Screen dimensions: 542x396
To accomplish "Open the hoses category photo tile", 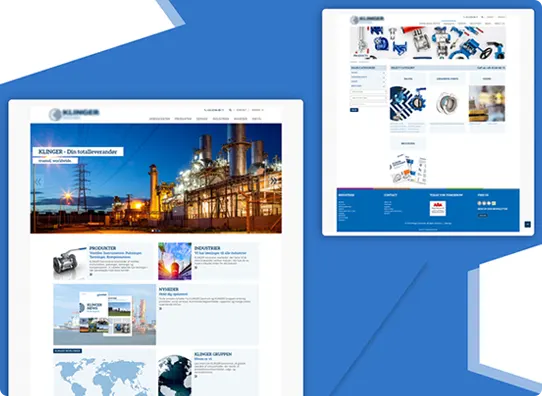I will 487,104.
